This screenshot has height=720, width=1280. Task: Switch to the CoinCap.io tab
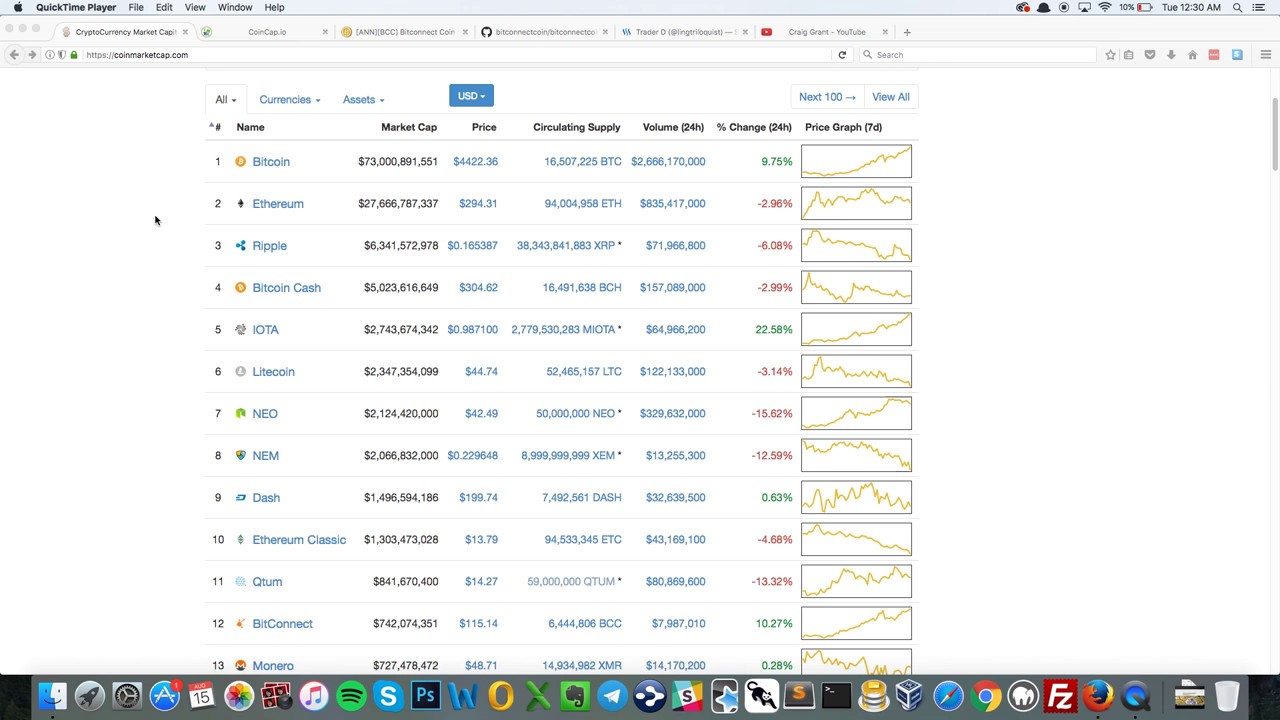coord(267,32)
